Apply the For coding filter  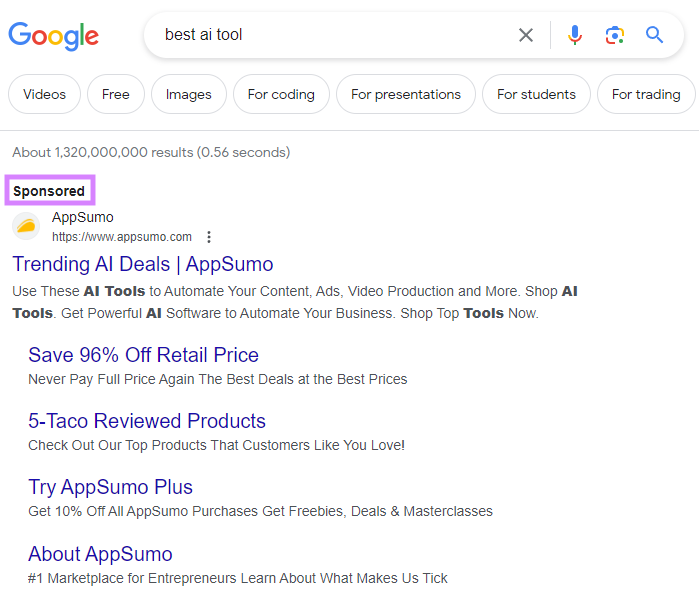click(x=281, y=94)
